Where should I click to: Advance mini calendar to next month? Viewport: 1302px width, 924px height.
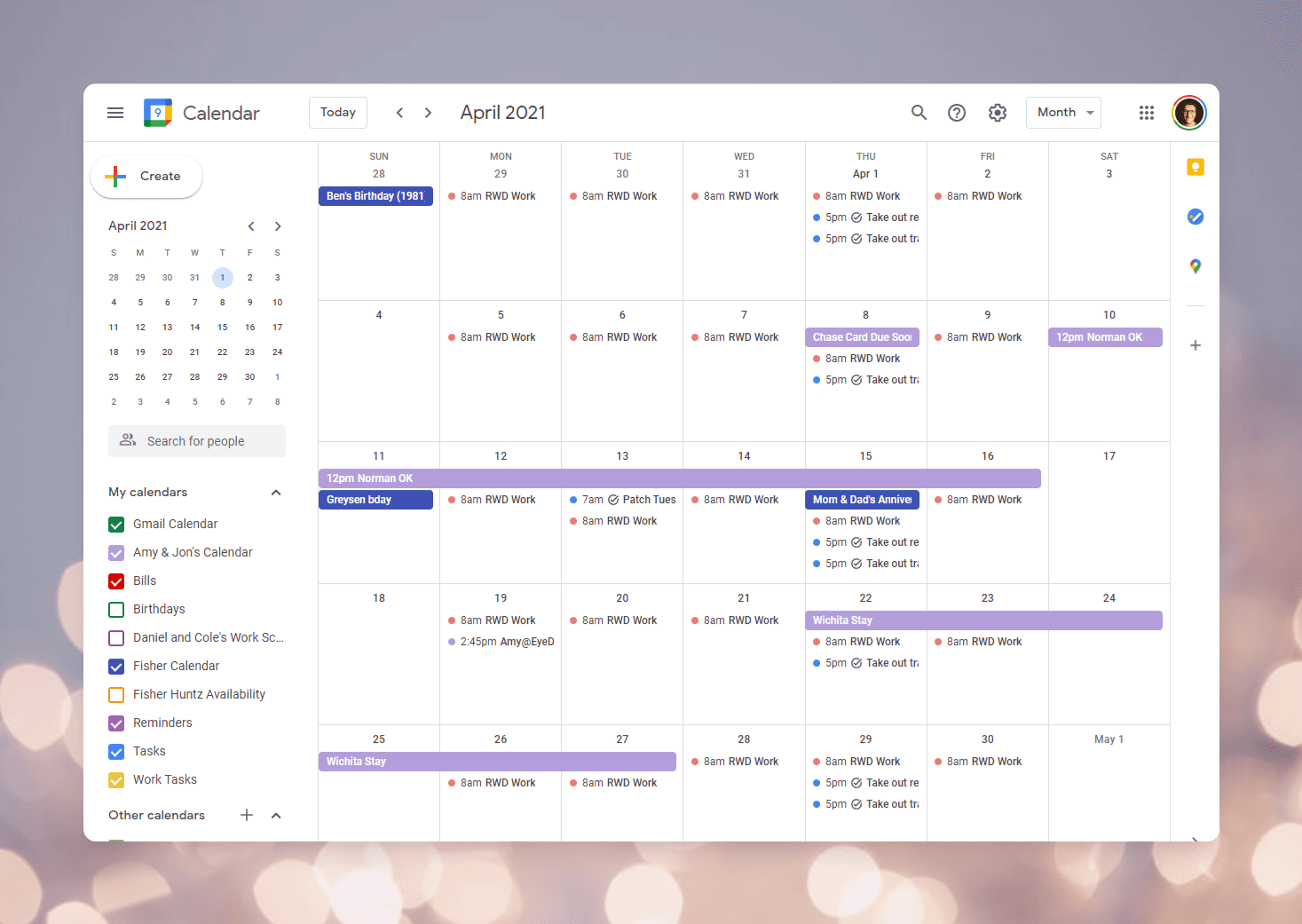pos(278,226)
